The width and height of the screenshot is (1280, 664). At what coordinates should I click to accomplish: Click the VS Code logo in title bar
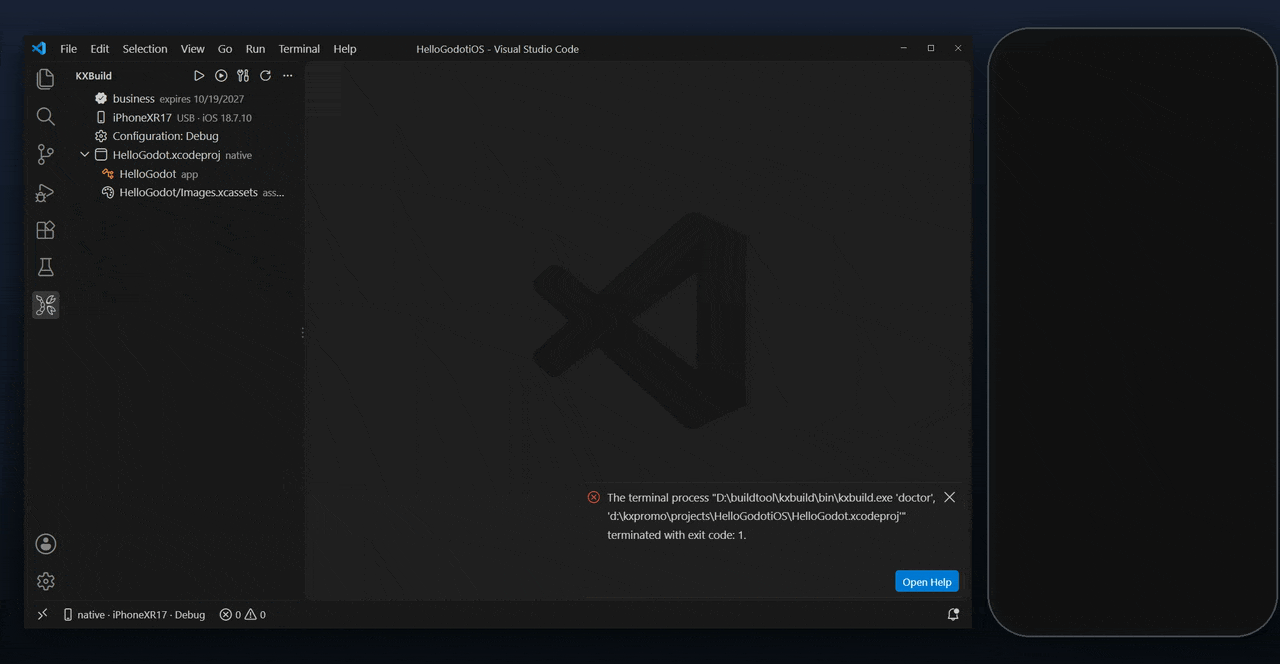tap(38, 48)
